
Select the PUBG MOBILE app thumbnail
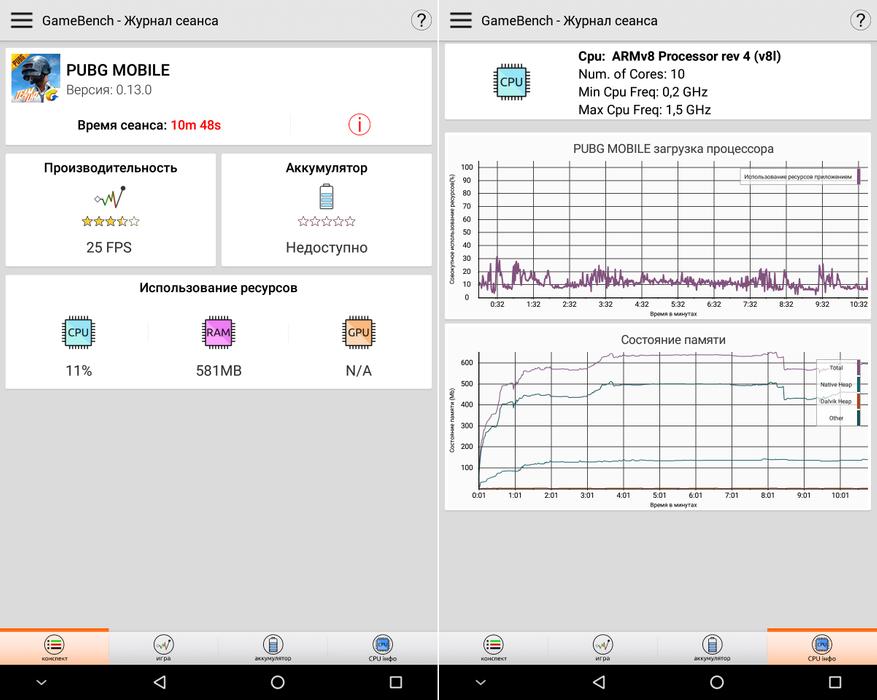coord(35,78)
